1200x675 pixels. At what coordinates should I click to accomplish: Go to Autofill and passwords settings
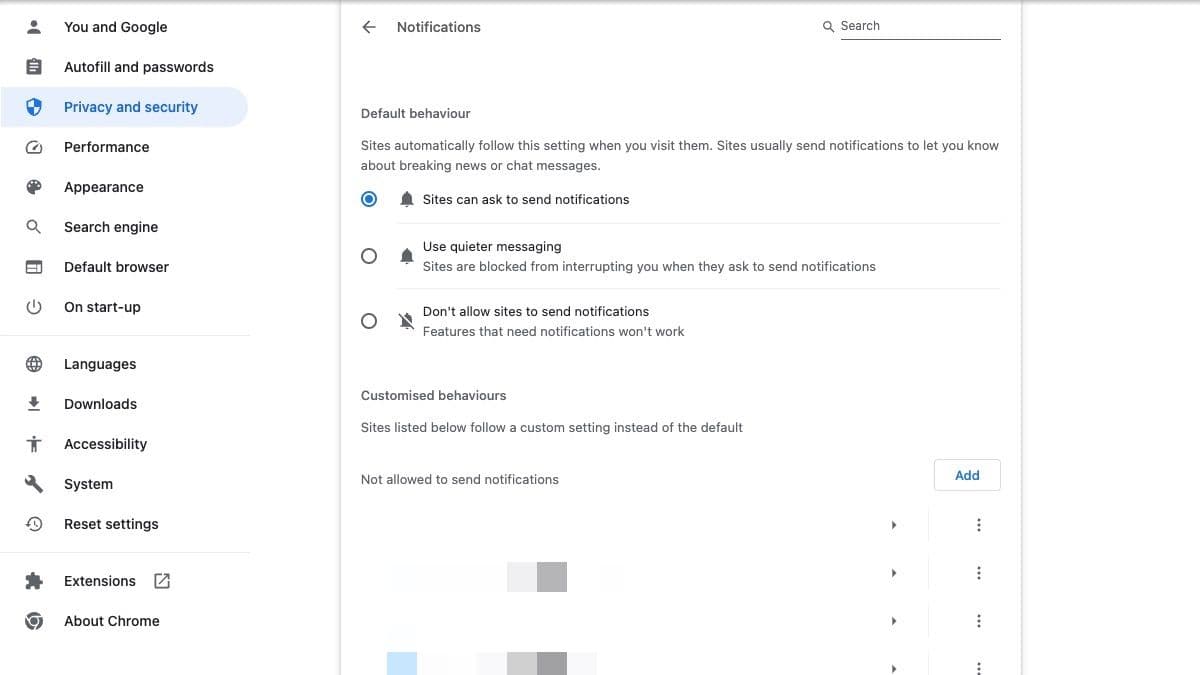click(x=138, y=67)
